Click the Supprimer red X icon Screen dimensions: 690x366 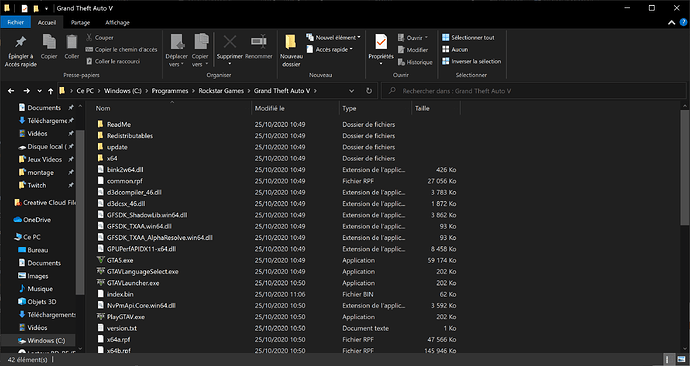(230, 42)
